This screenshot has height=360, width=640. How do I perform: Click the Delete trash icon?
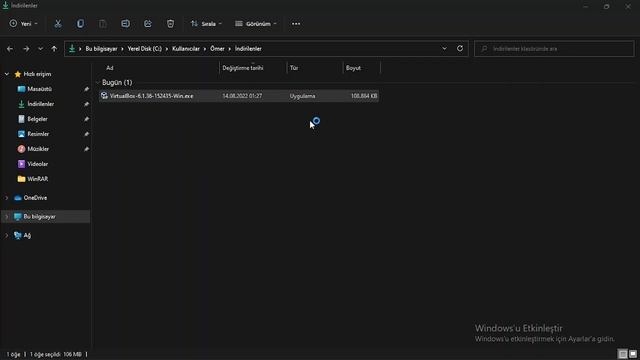pos(170,24)
